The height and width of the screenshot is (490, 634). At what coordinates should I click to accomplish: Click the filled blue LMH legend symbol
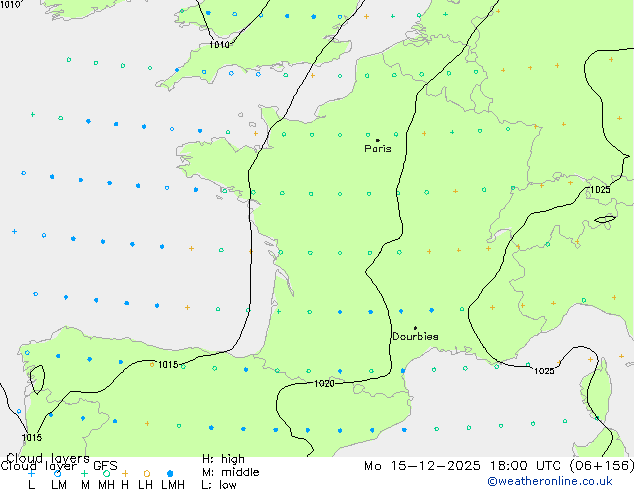170,473
